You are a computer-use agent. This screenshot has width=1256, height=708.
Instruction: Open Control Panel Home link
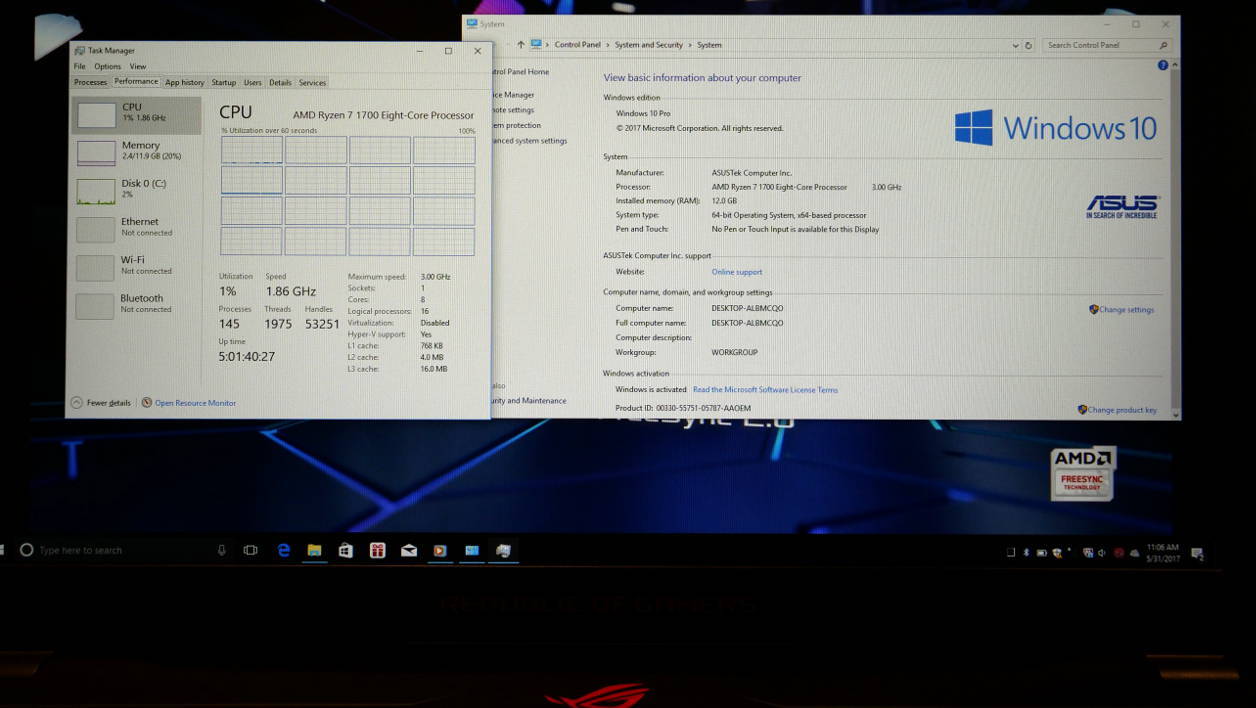(x=519, y=72)
